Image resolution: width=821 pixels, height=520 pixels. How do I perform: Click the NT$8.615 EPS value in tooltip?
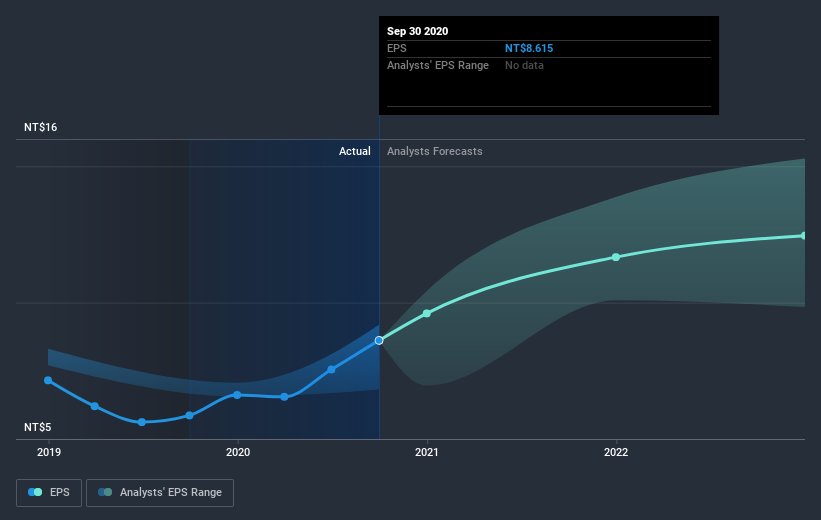tap(529, 48)
